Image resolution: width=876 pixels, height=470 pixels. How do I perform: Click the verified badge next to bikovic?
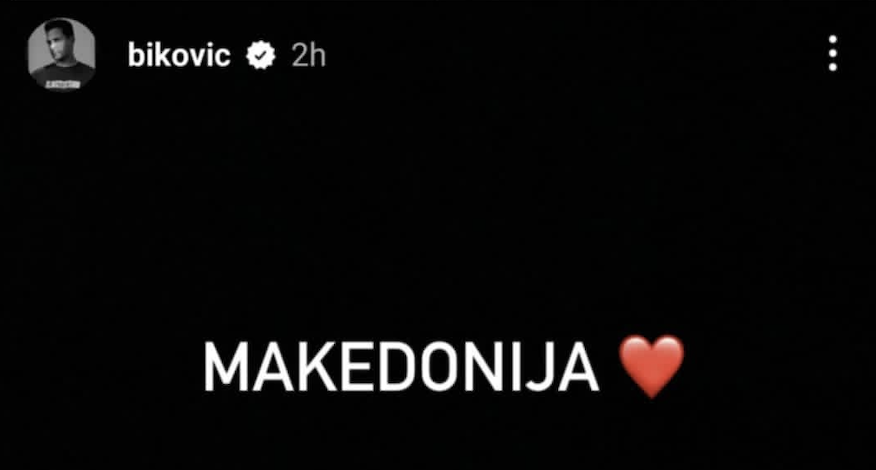[261, 55]
